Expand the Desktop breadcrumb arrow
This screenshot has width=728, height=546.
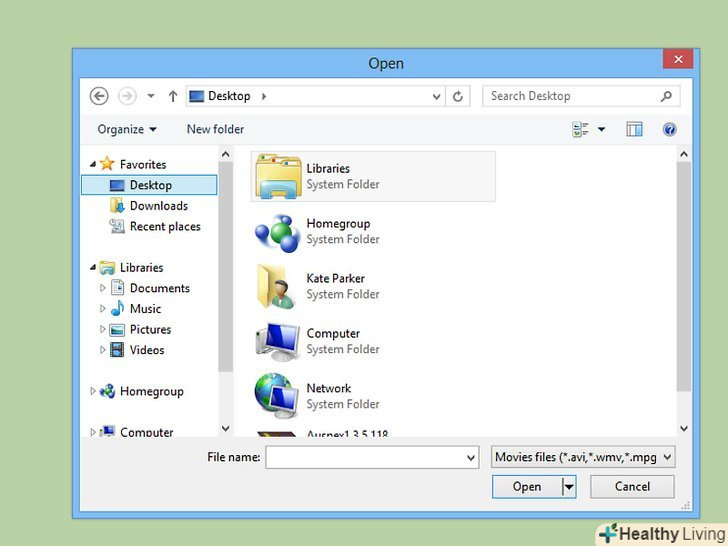pos(264,96)
